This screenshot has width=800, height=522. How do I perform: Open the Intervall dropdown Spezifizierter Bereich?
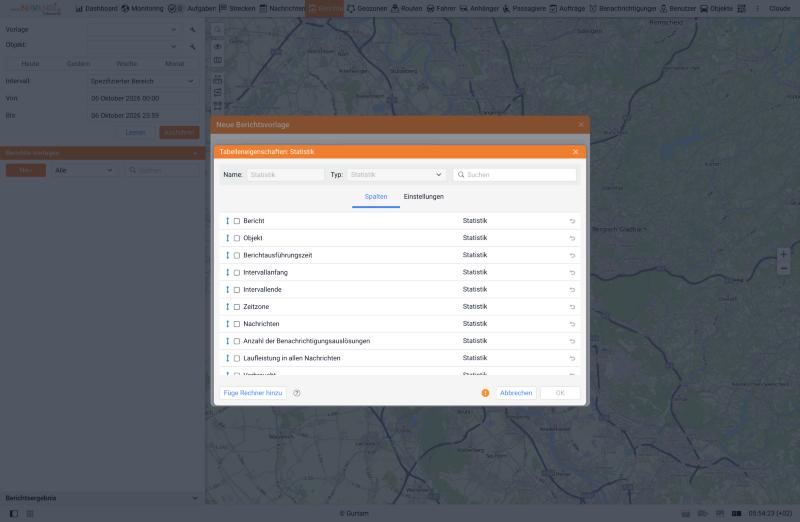pyautogui.click(x=142, y=81)
